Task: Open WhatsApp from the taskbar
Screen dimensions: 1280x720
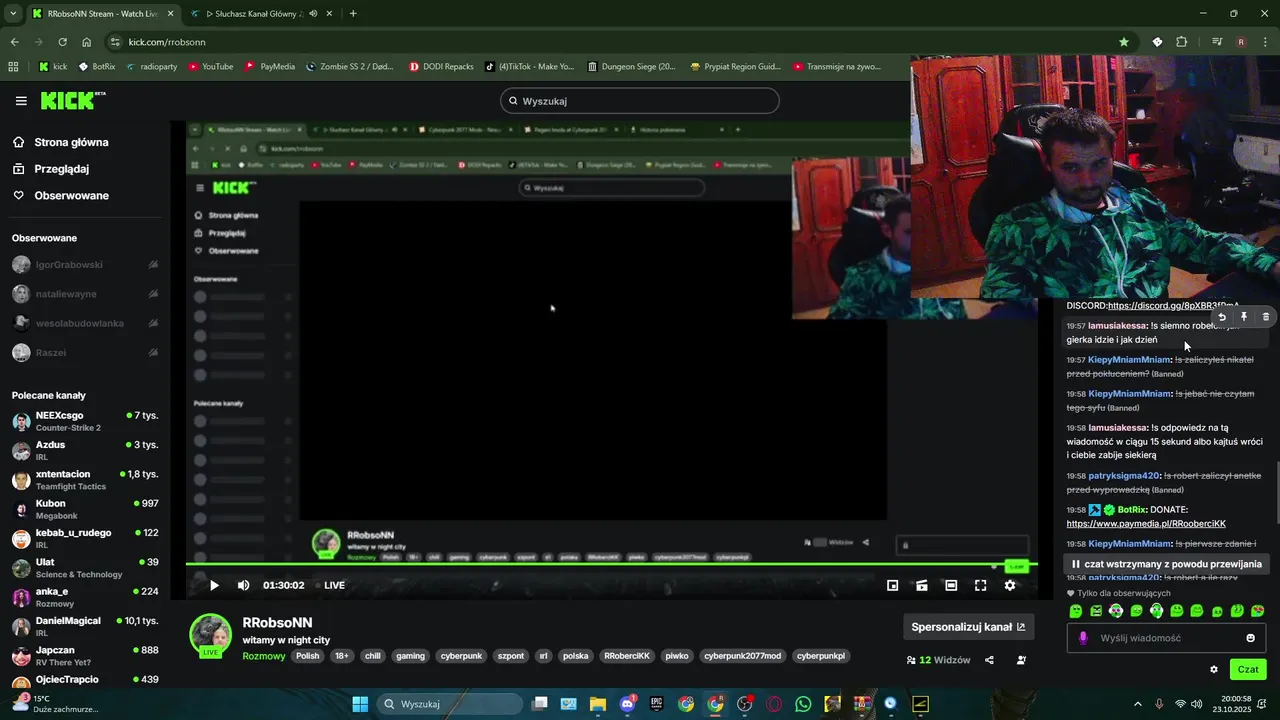Action: pos(803,704)
